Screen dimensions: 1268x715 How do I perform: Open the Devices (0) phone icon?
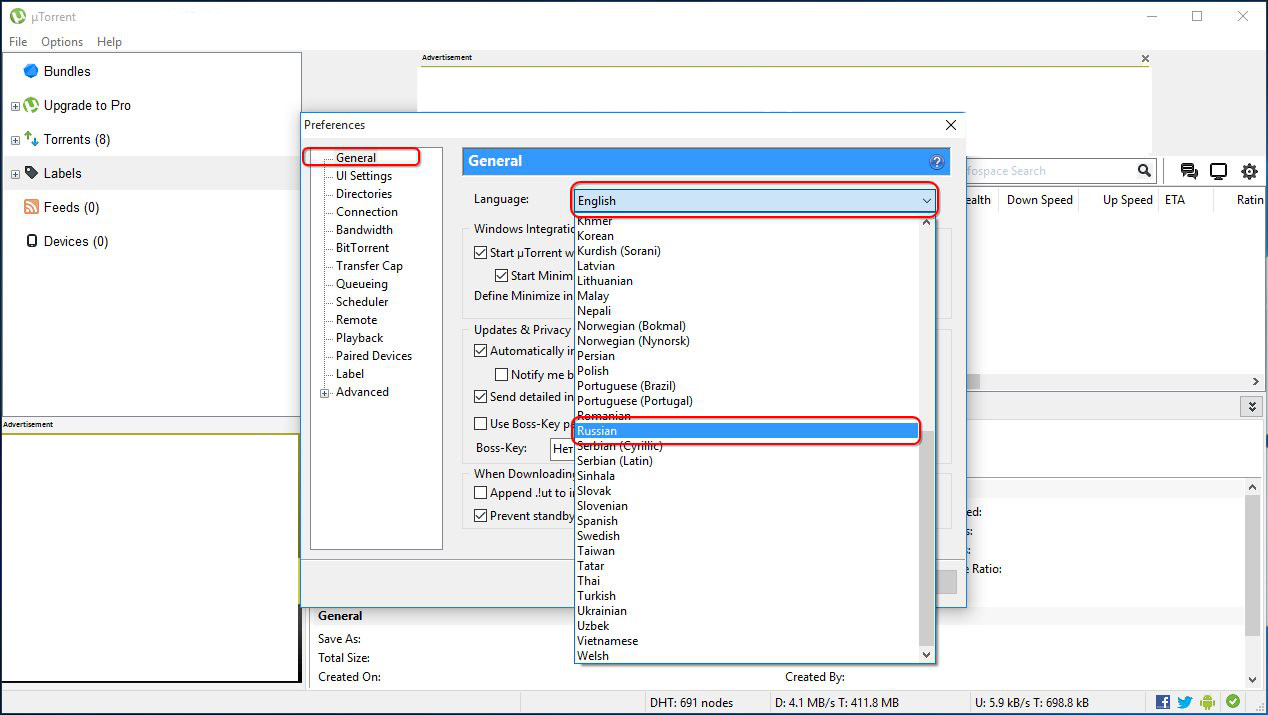click(32, 241)
